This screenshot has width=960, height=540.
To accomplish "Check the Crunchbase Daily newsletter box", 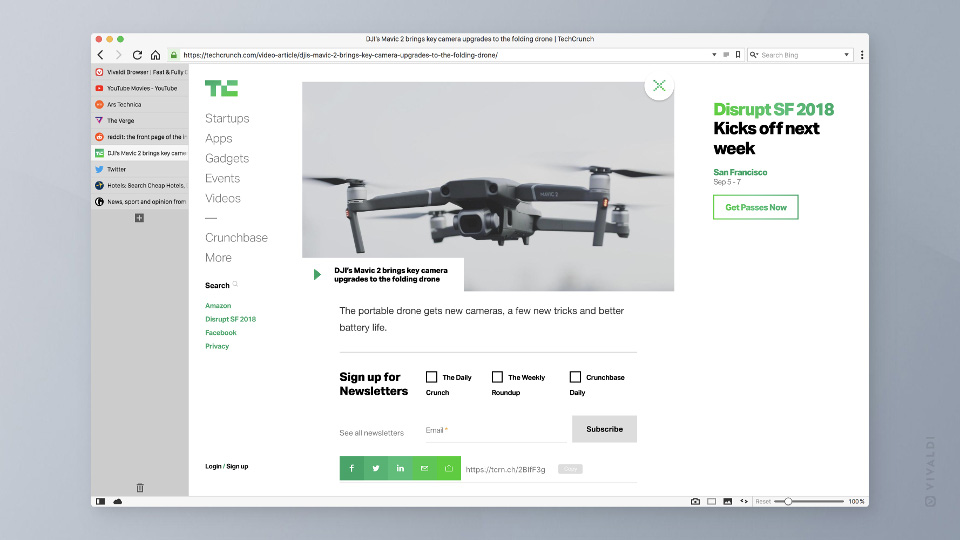I will [575, 377].
